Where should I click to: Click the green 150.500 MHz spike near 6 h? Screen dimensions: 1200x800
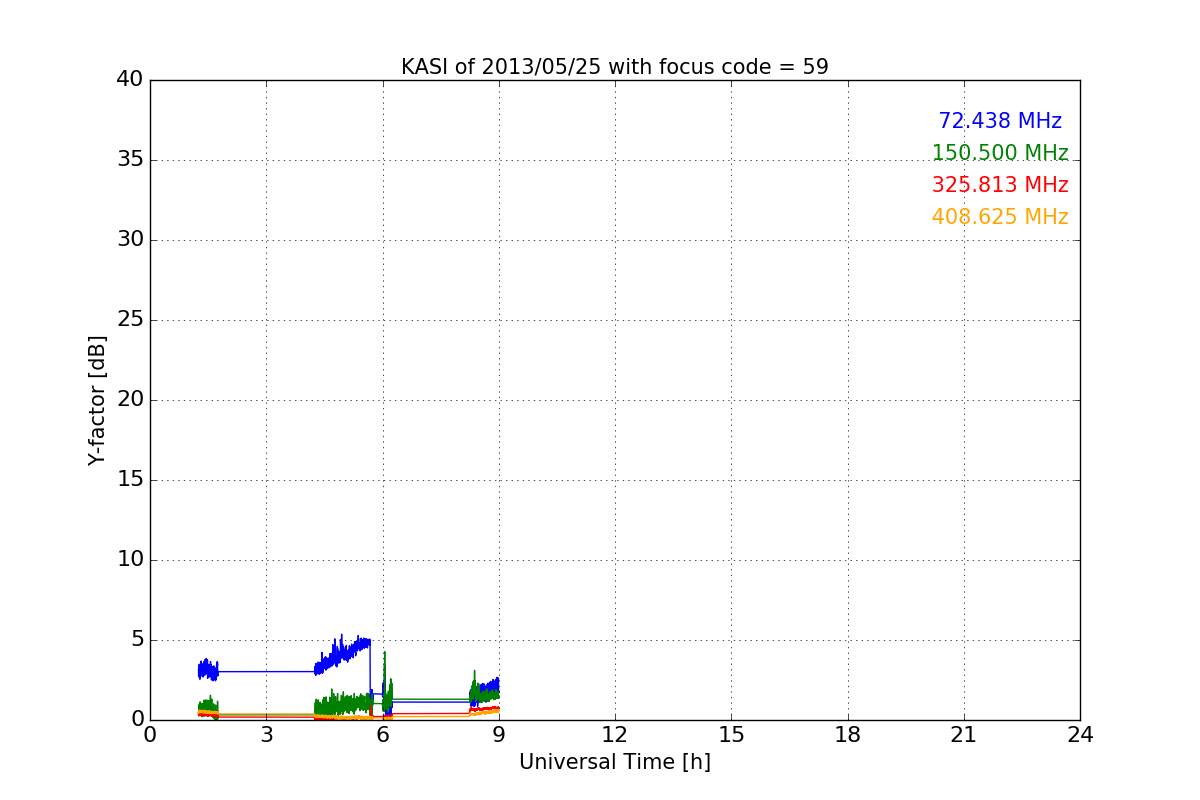click(385, 680)
